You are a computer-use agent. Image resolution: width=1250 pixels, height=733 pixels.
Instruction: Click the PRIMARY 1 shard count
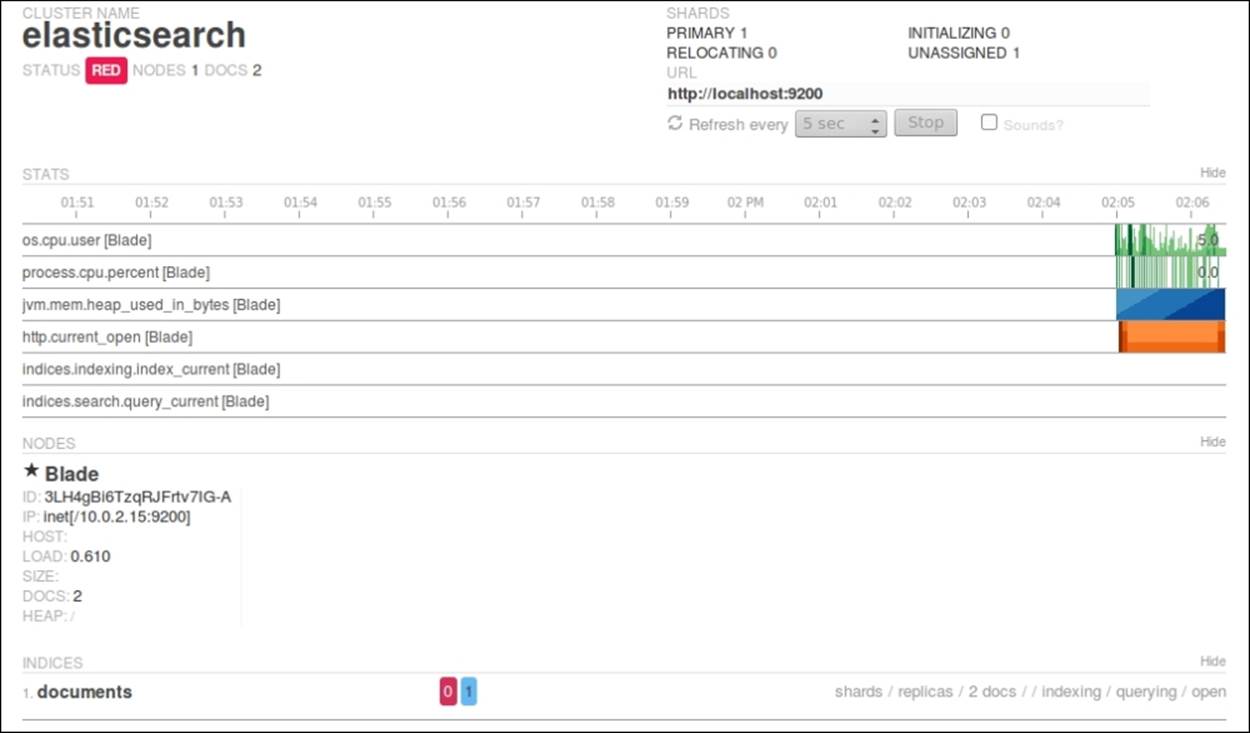pyautogui.click(x=707, y=33)
